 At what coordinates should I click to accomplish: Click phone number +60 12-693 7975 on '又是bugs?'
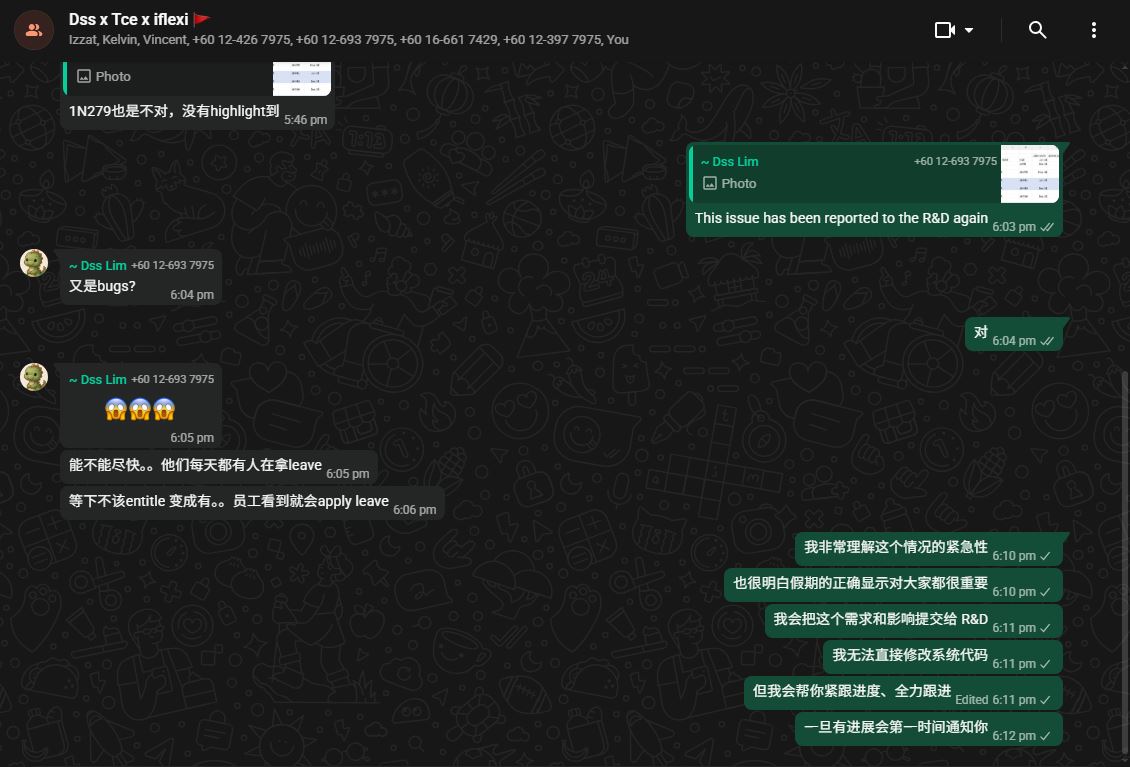tap(172, 265)
